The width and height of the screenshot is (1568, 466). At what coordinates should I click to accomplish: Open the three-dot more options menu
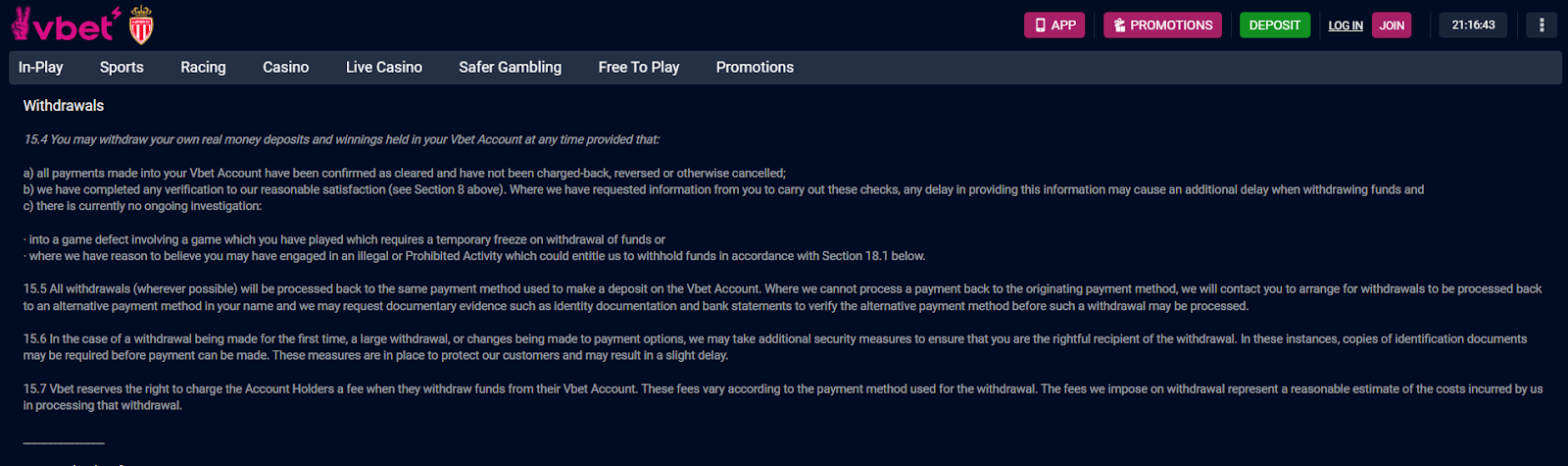(1542, 26)
